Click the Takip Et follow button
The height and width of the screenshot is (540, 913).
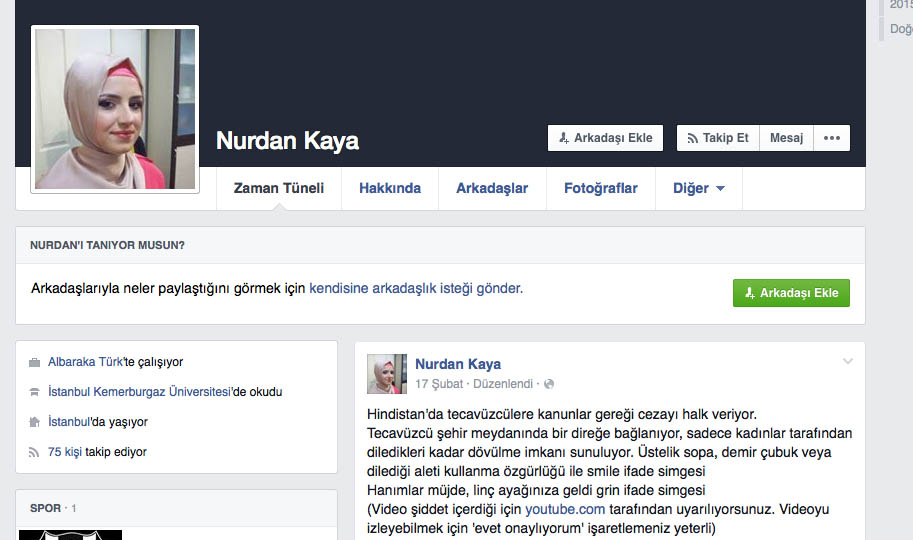[718, 138]
